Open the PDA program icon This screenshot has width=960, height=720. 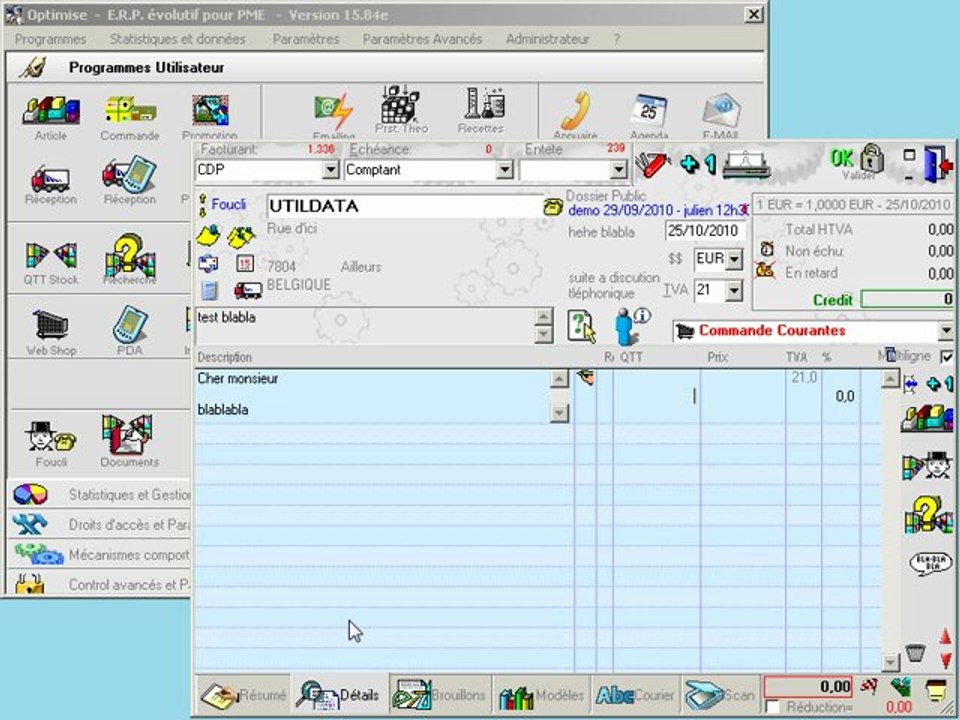click(130, 324)
